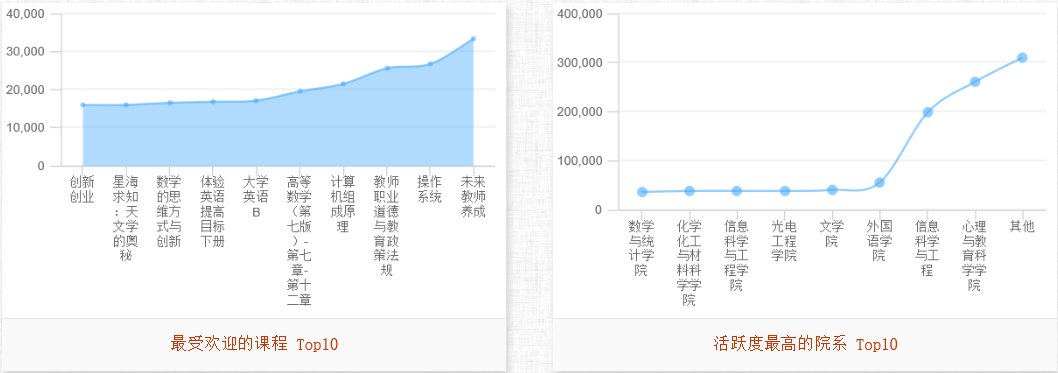1058x373 pixels.
Task: Select the 光电工程学院 data point
Action: pos(785,191)
